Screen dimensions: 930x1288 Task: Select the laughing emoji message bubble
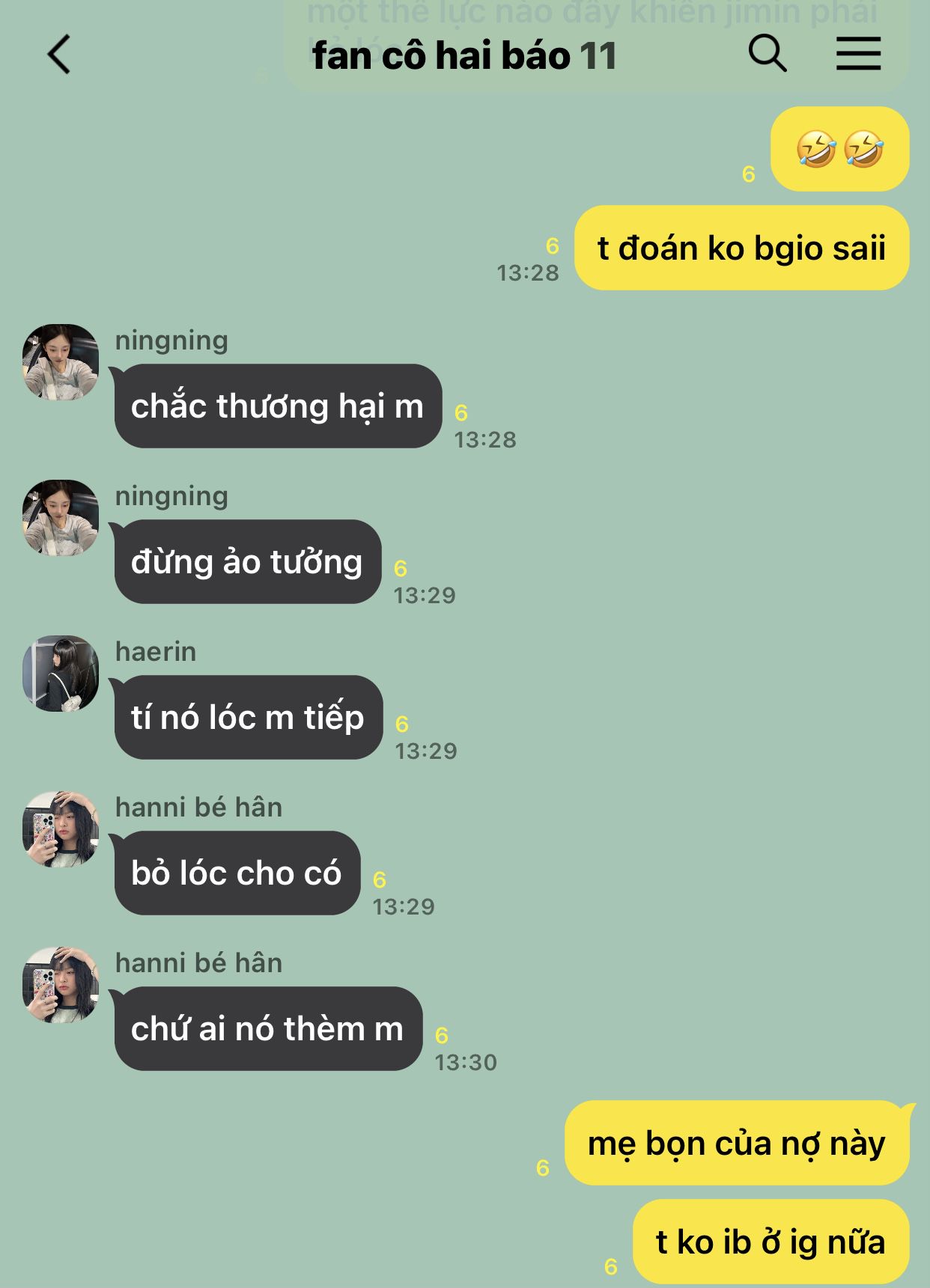click(x=839, y=149)
